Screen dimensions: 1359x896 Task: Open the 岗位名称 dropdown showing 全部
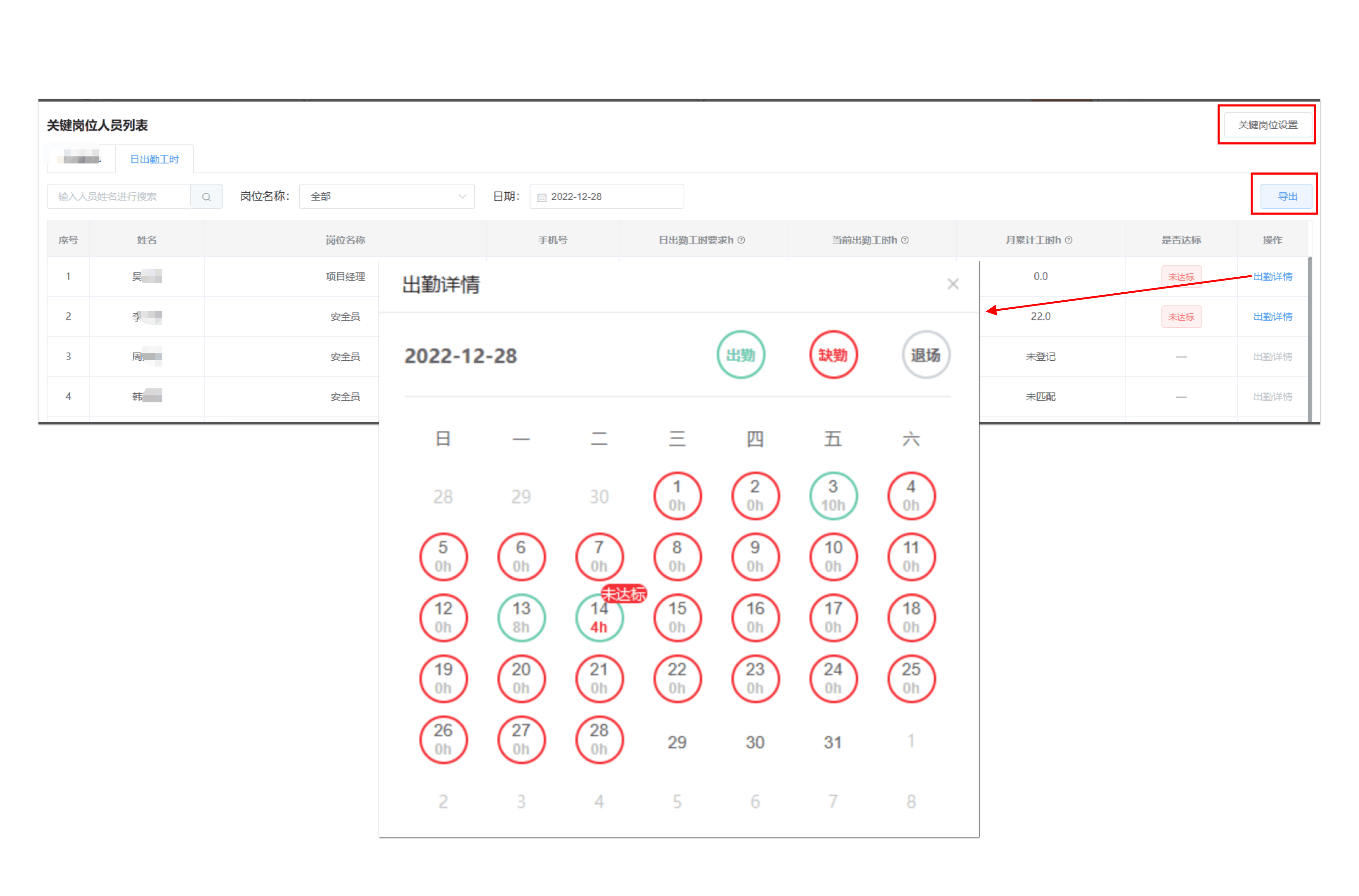tap(387, 197)
